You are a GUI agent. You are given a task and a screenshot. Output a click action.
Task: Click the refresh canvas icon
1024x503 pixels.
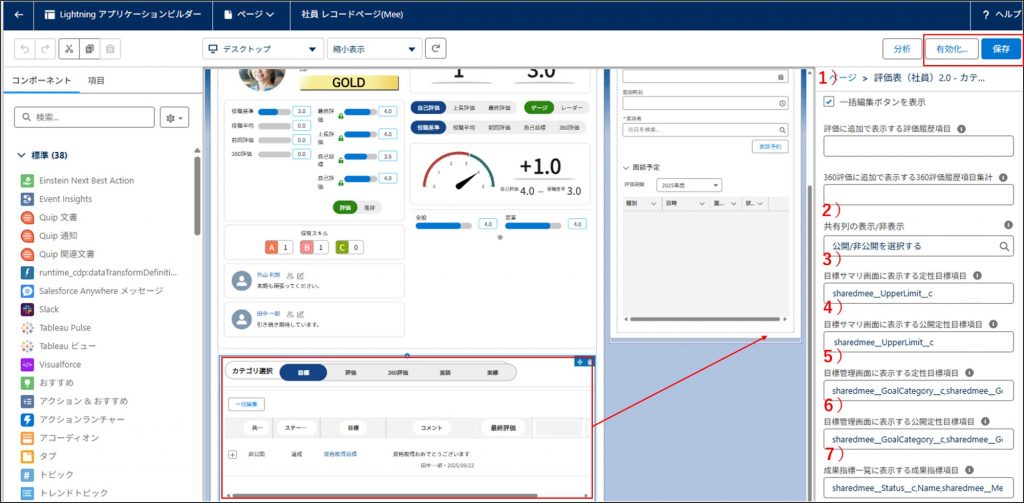(x=435, y=49)
